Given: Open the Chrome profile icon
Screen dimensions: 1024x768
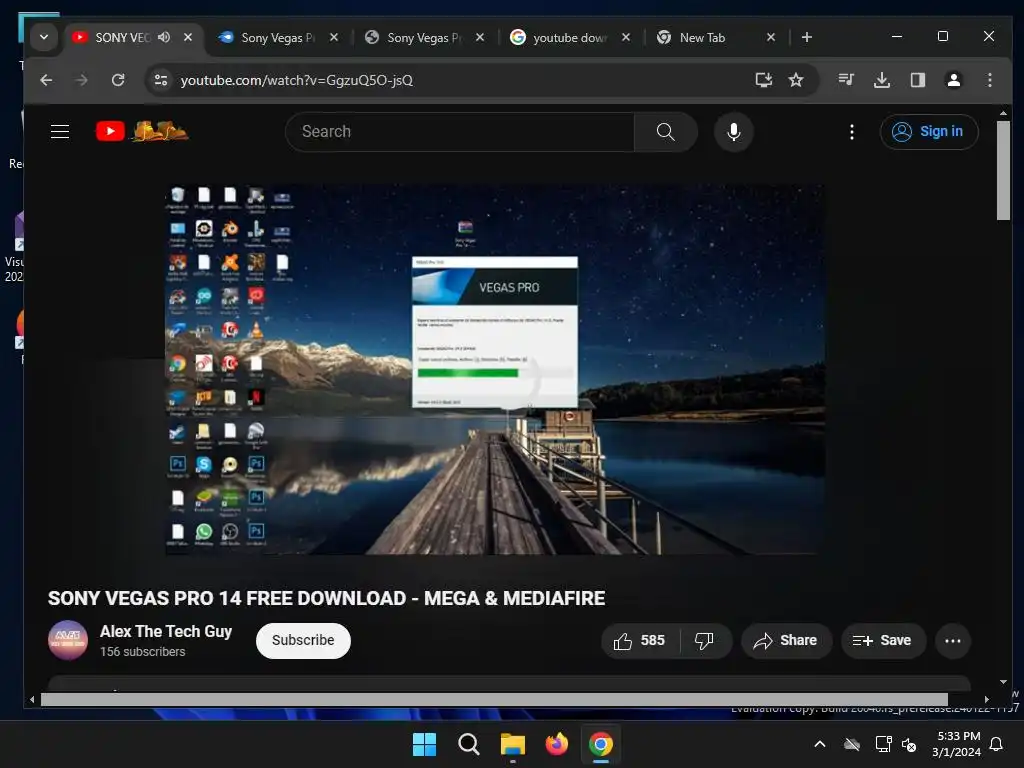Looking at the screenshot, I should (x=953, y=80).
